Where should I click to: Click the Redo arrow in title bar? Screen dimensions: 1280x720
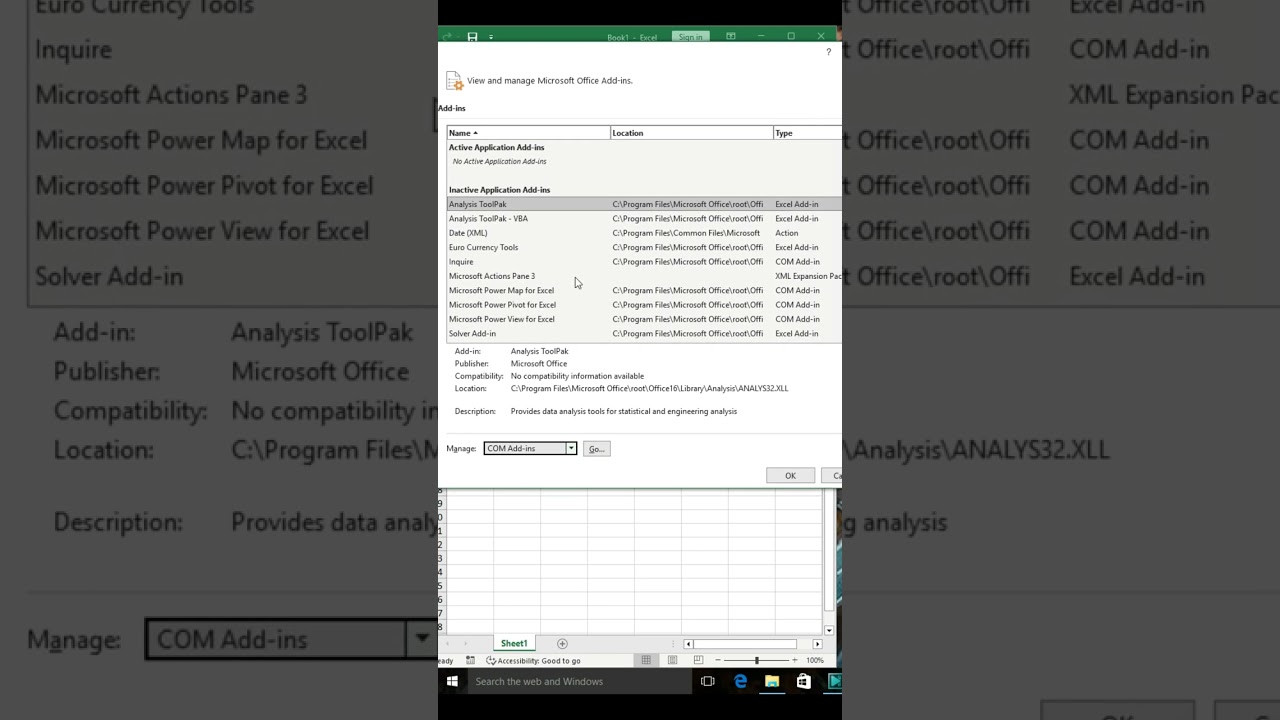(x=447, y=37)
